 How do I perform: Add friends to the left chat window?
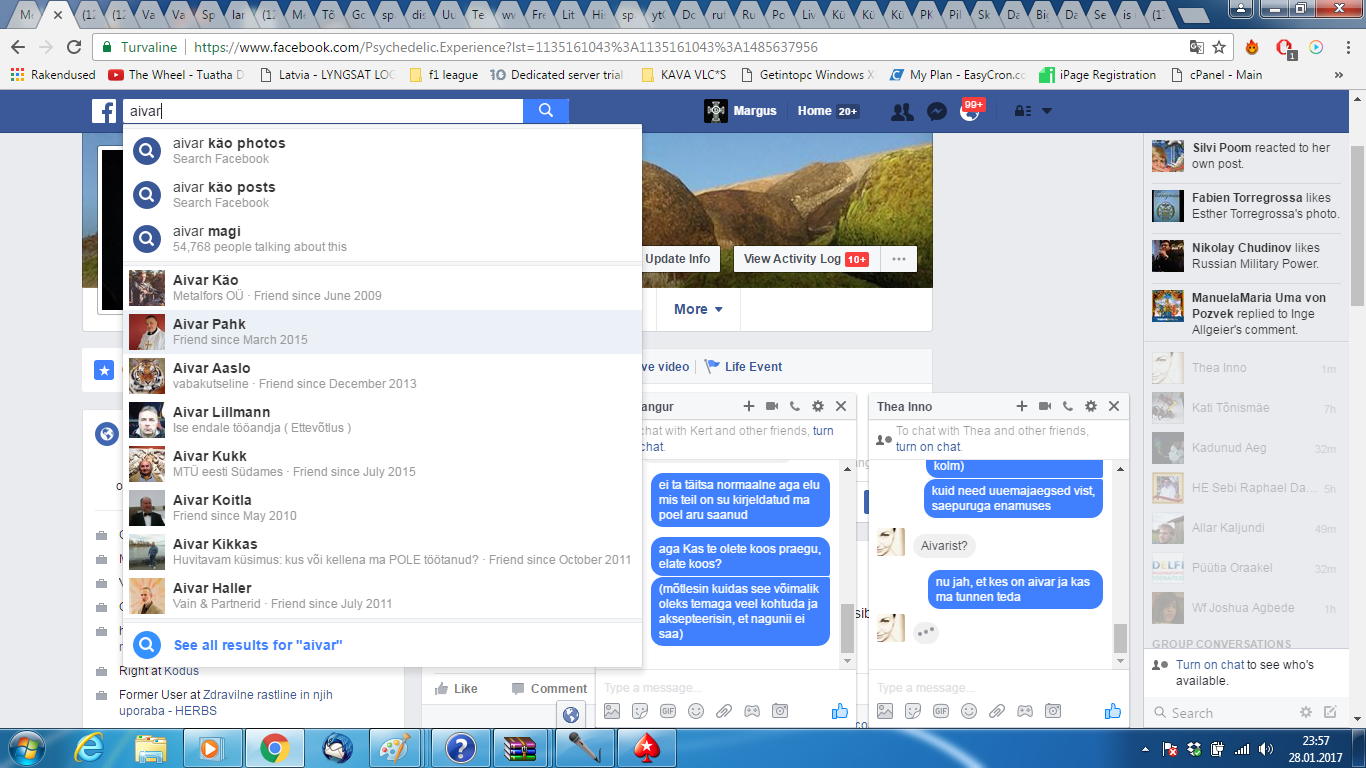coord(748,406)
